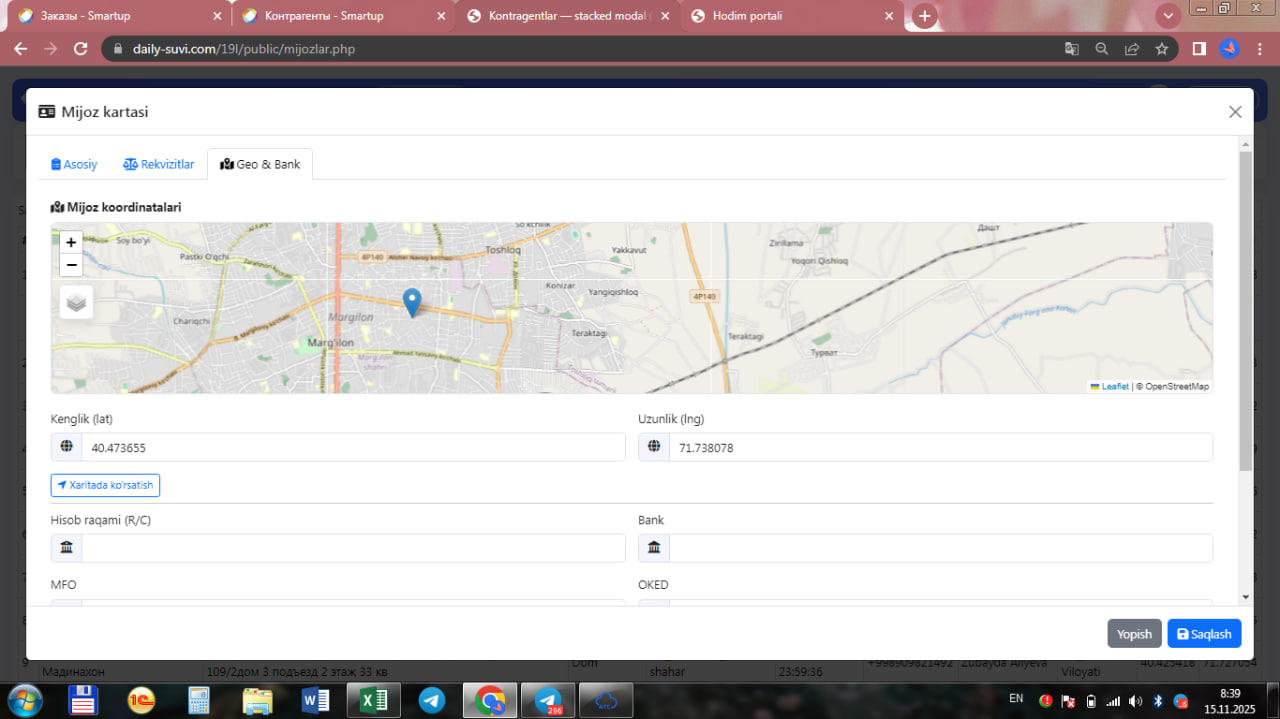The height and width of the screenshot is (719, 1280).
Task: Click the Xaritada ko'rsatish button
Action: pos(105,485)
